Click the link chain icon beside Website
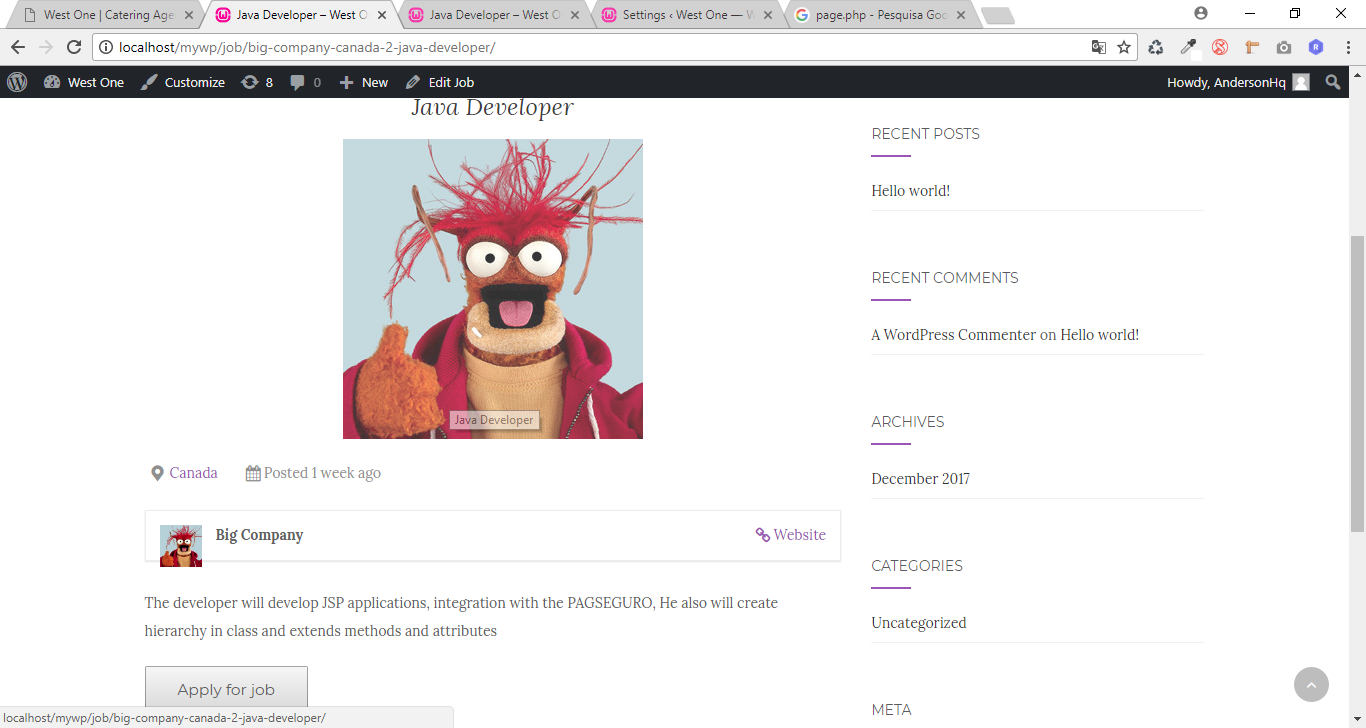Viewport: 1366px width, 728px height. (763, 535)
